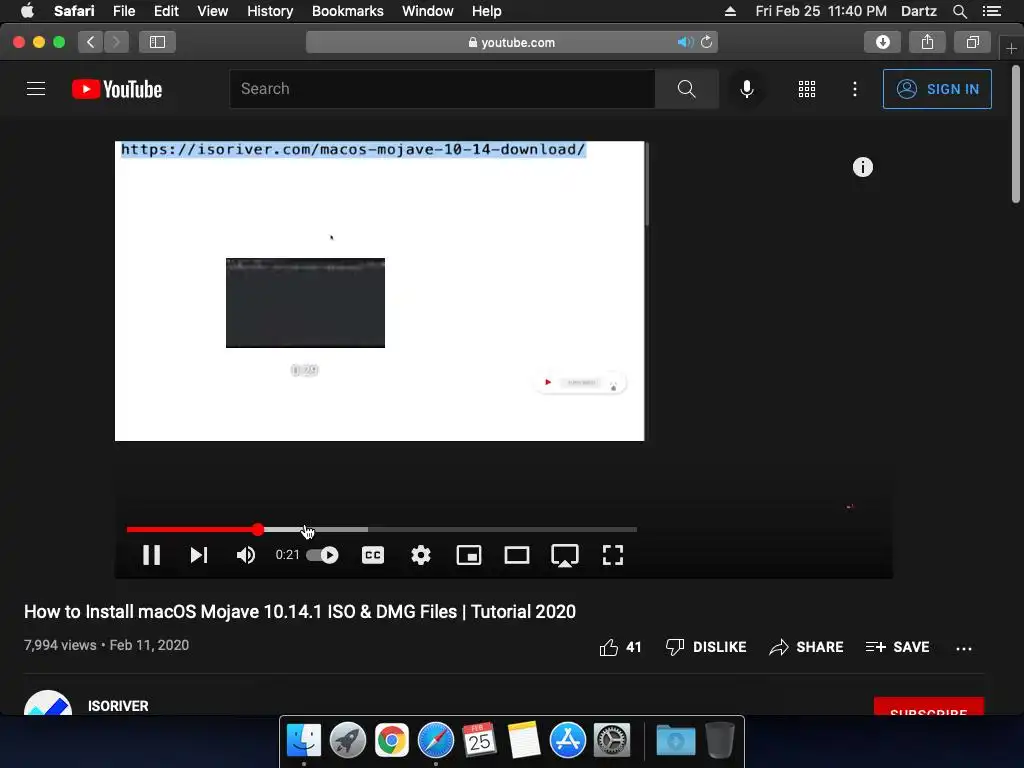Open Notes from the Dock
Image resolution: width=1024 pixels, height=768 pixels.
(x=524, y=740)
